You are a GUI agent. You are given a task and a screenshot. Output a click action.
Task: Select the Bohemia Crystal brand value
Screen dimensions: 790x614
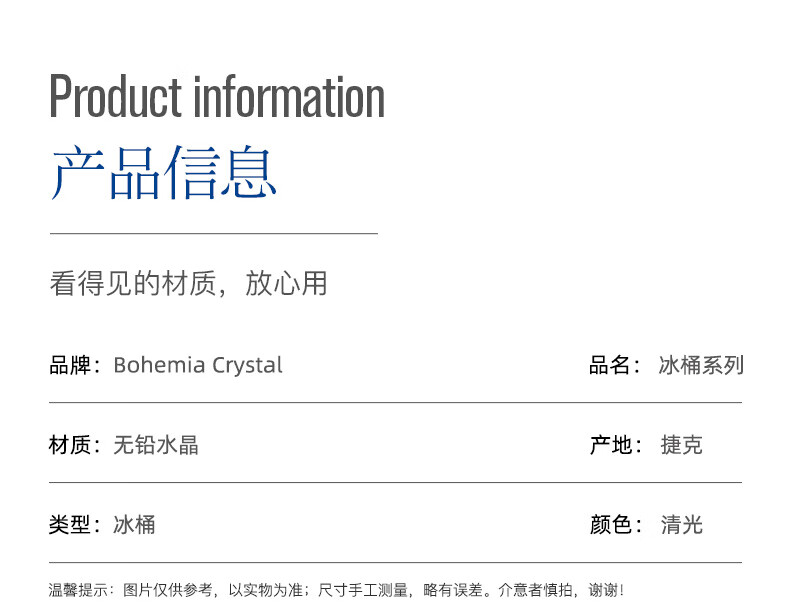coord(198,365)
